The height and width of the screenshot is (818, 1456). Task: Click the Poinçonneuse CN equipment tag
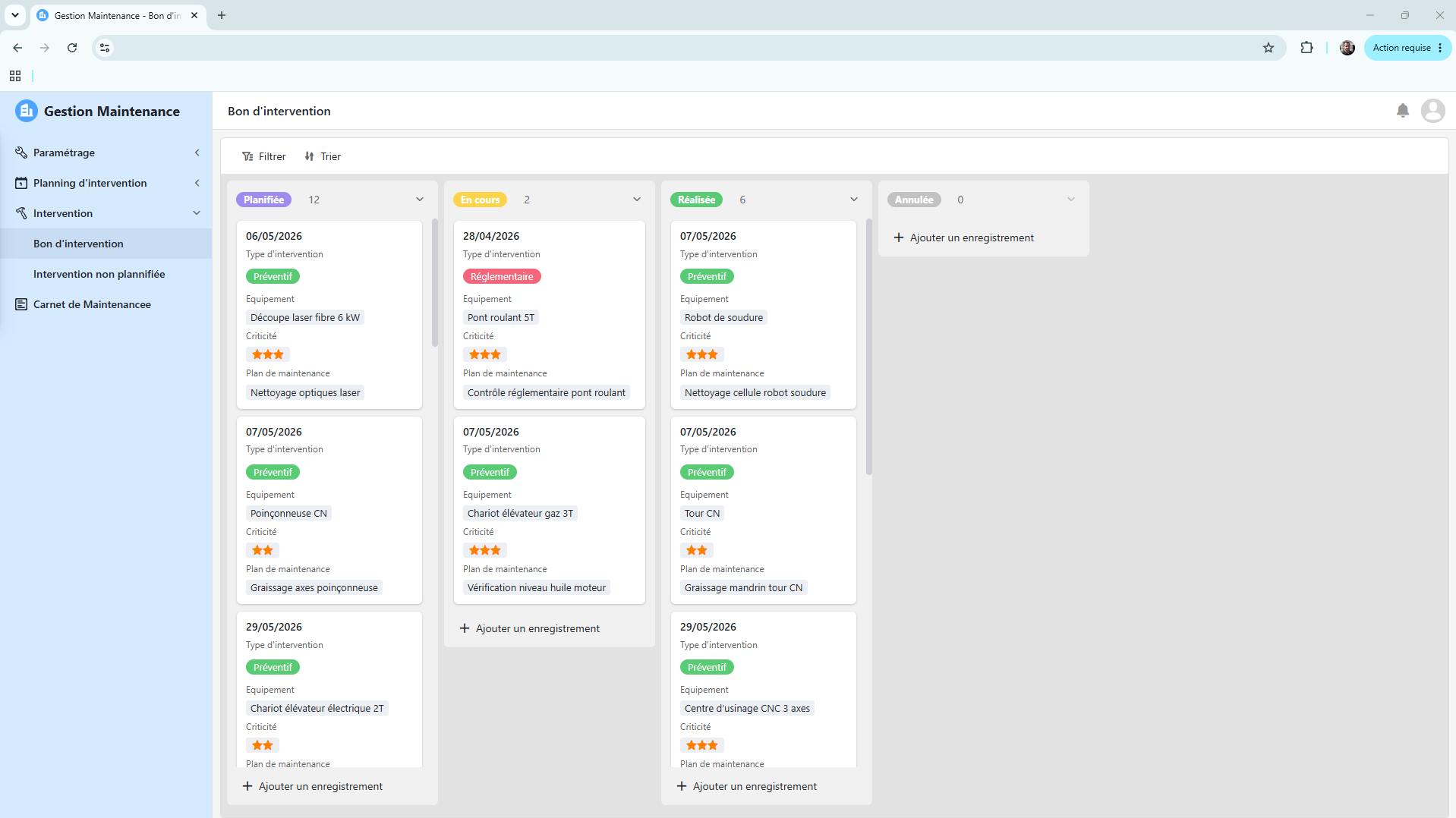point(288,513)
